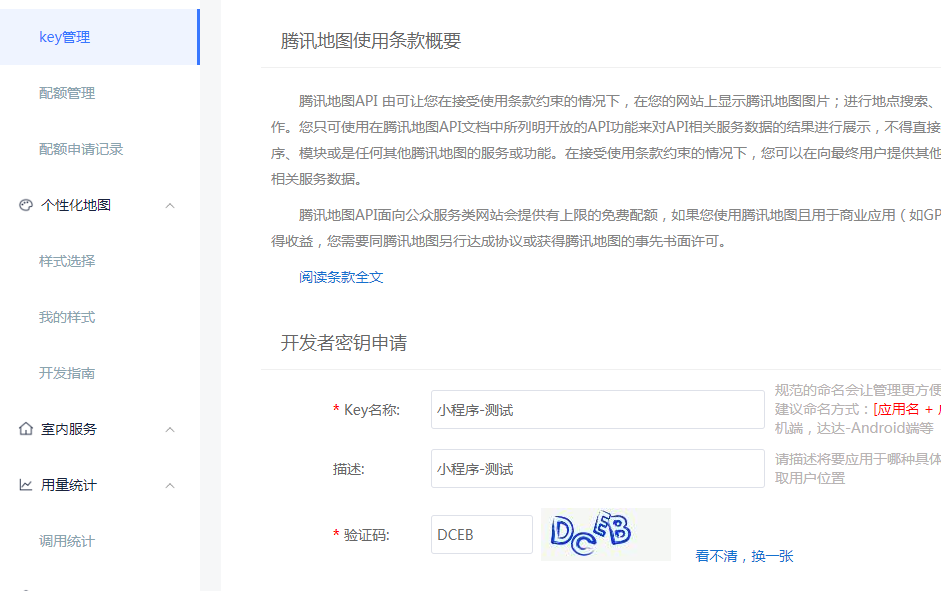Click the 个性化地图 palette icon

pyautogui.click(x=26, y=205)
